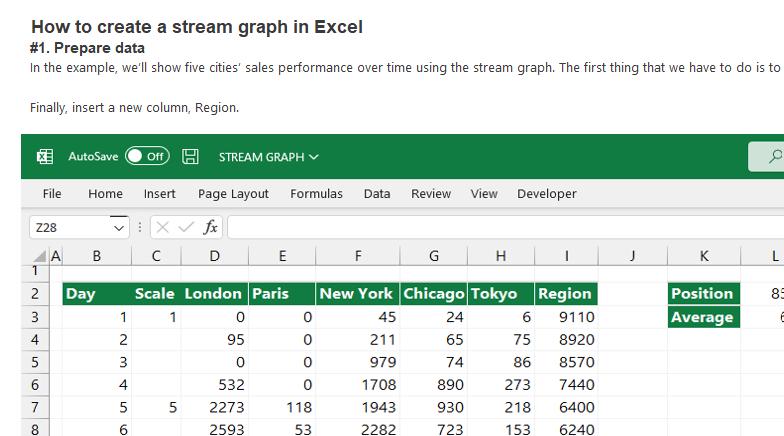784x436 pixels.
Task: Select the Data tab
Action: [x=377, y=194]
